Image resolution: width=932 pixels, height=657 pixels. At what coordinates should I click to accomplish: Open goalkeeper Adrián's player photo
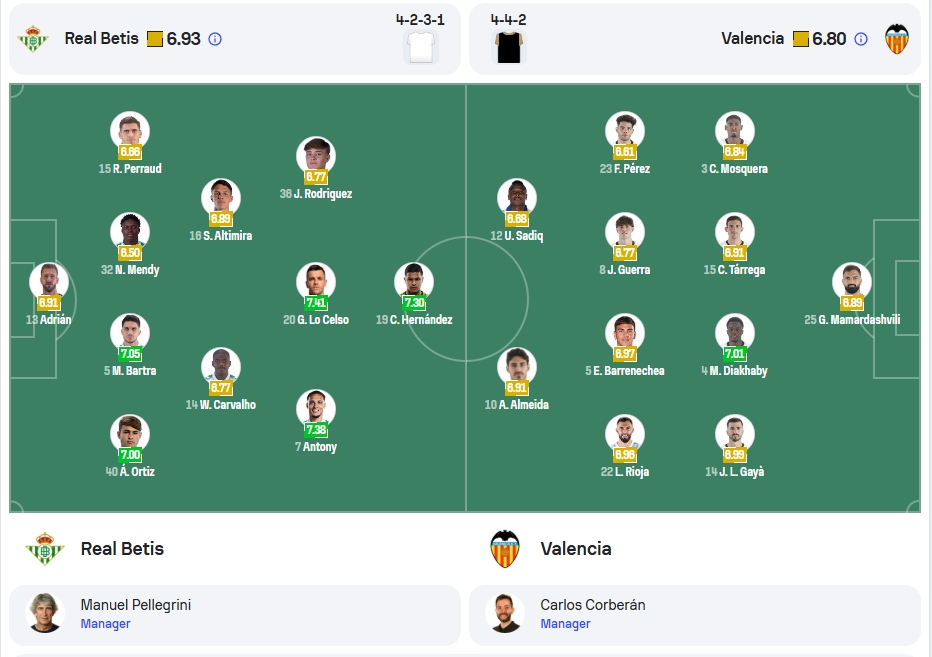(x=49, y=282)
